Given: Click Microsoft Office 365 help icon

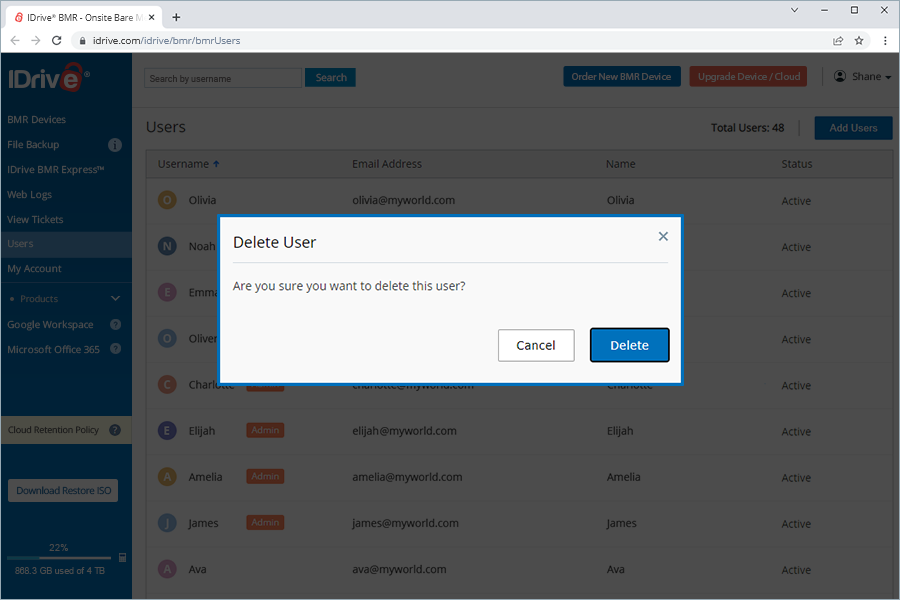Looking at the screenshot, I should click(115, 349).
